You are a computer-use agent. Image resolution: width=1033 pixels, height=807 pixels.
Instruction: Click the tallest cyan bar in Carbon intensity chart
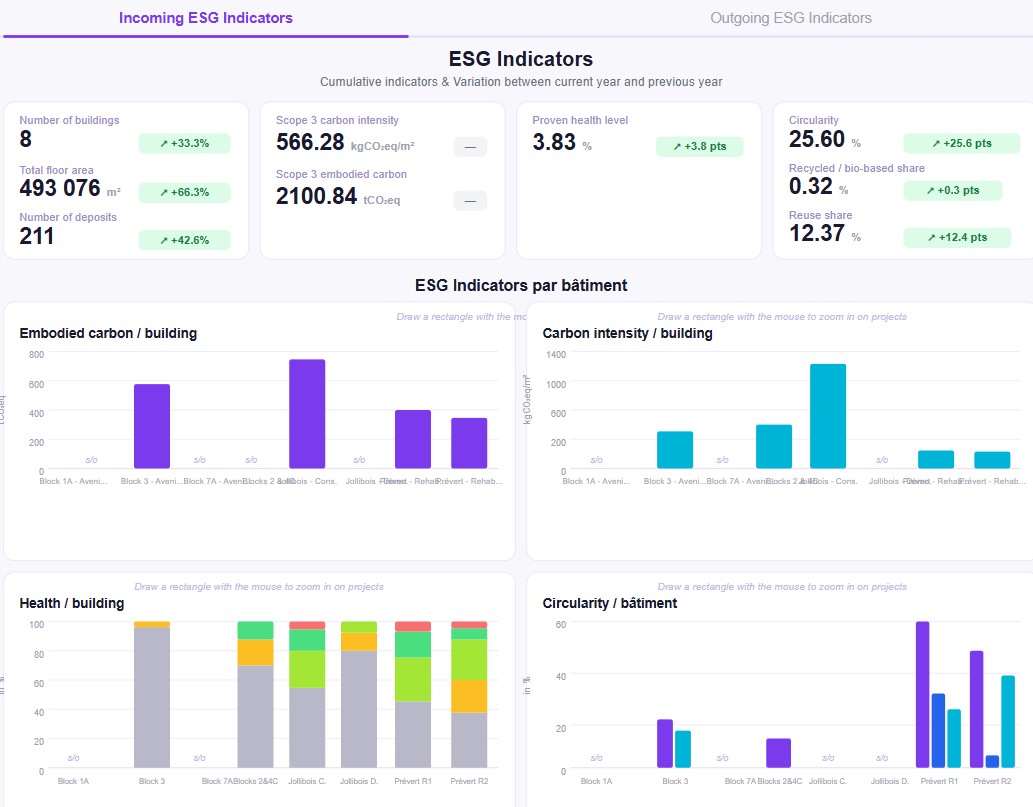828,416
